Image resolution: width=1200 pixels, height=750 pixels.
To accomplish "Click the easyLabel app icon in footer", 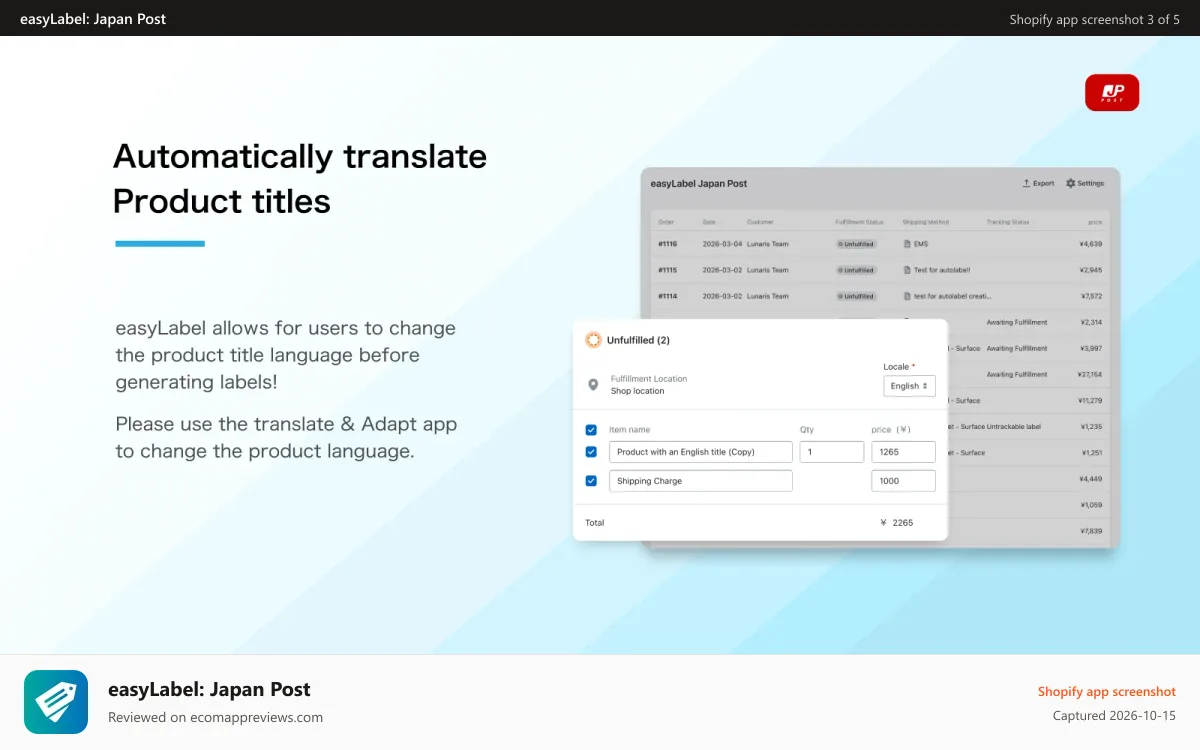I will [x=56, y=702].
